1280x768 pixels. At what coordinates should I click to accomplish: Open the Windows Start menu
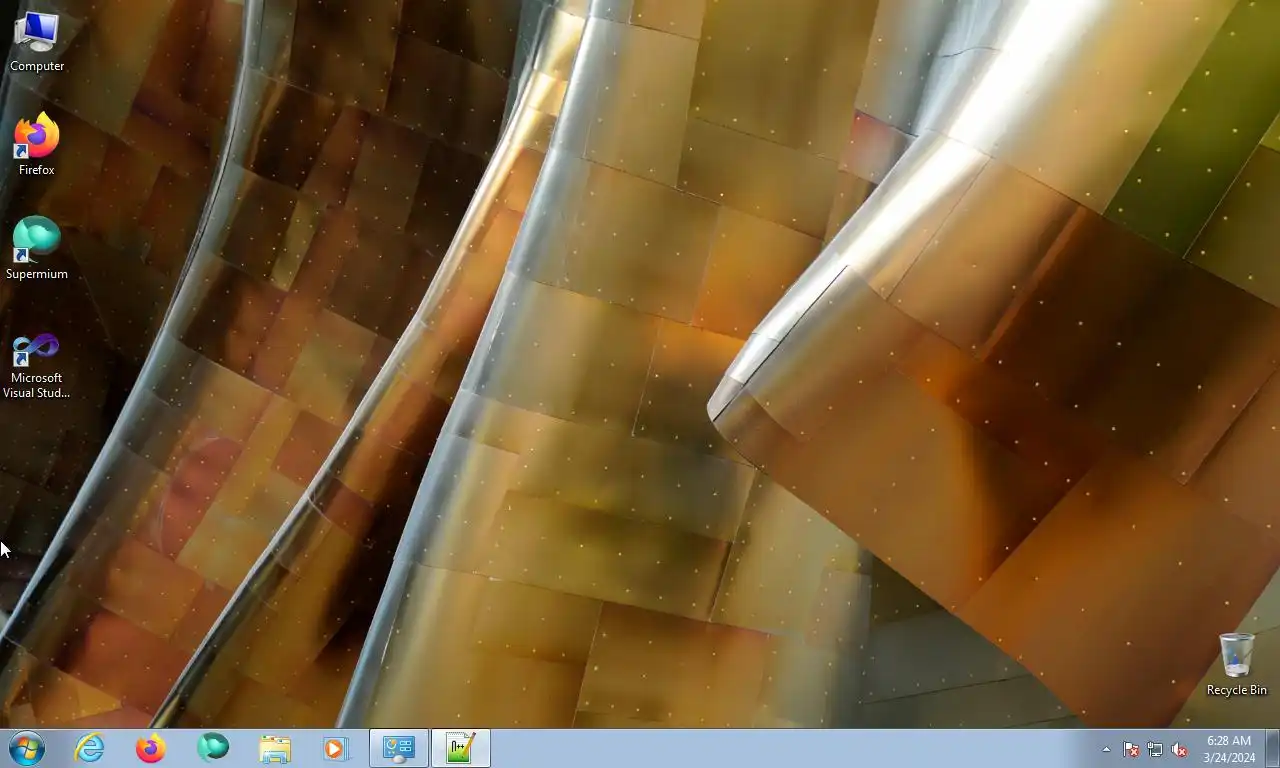point(27,748)
